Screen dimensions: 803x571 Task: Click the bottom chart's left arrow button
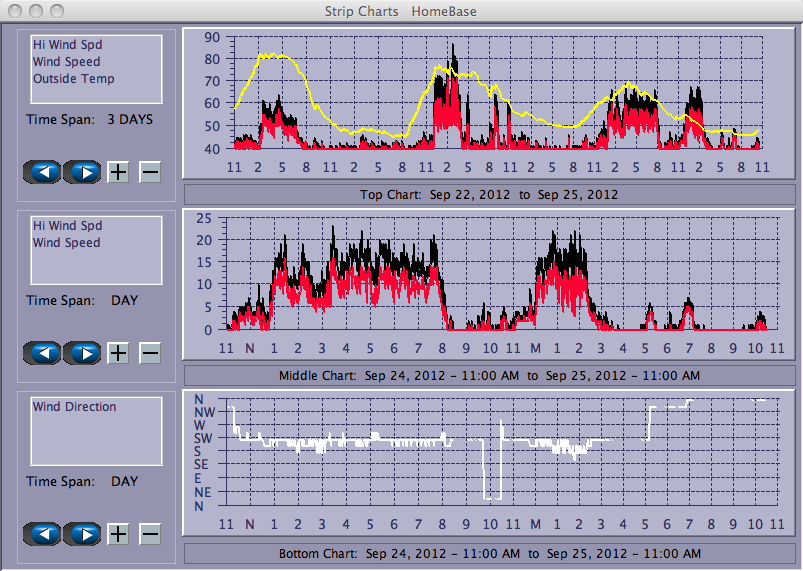42,534
